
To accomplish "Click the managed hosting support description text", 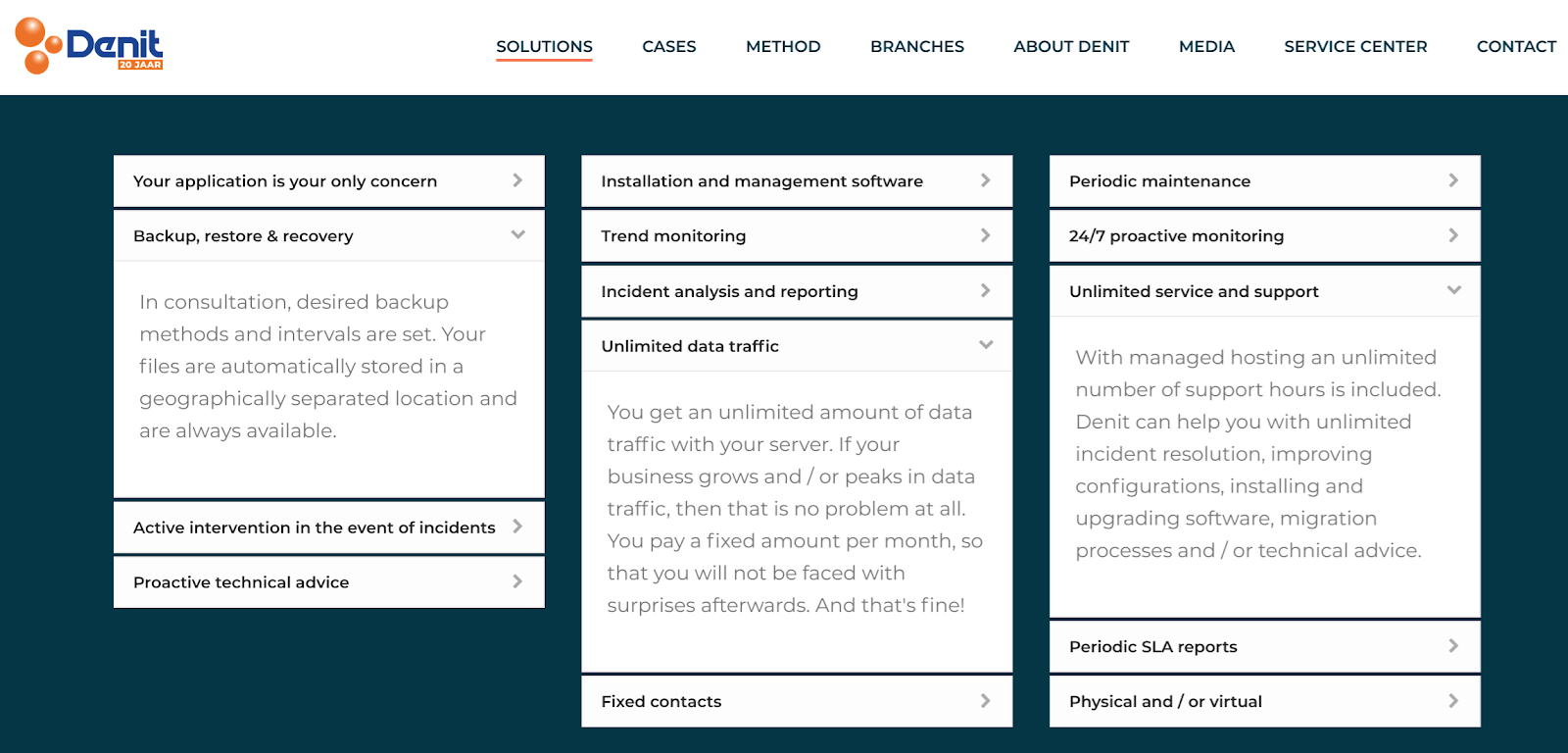I will click(1258, 453).
